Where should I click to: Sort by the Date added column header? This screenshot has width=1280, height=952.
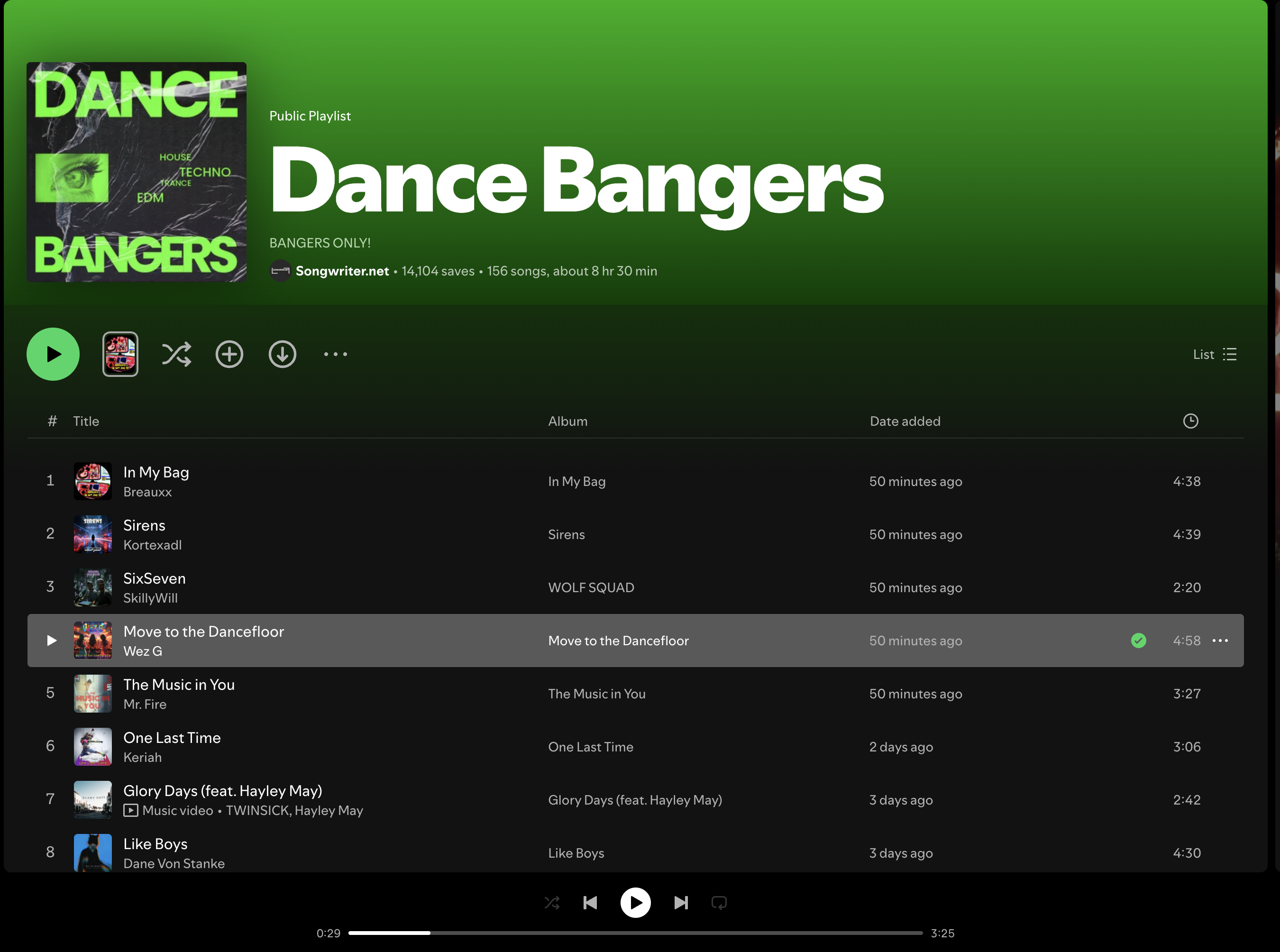coord(904,421)
